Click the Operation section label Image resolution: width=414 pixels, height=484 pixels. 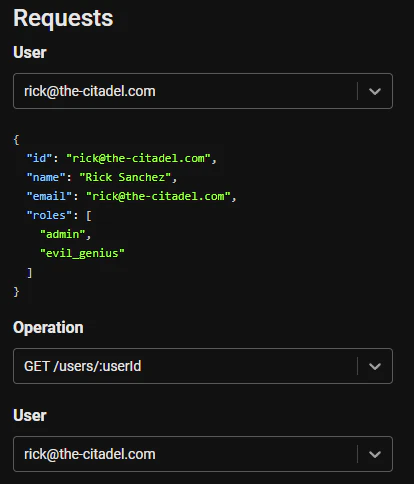pos(48,328)
